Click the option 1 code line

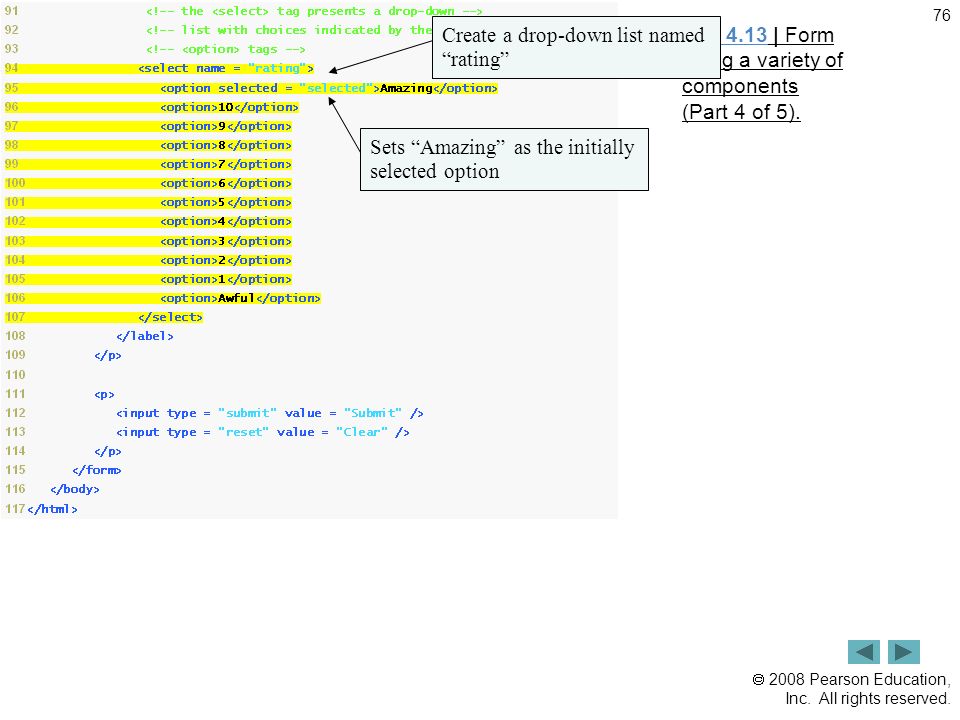point(225,279)
